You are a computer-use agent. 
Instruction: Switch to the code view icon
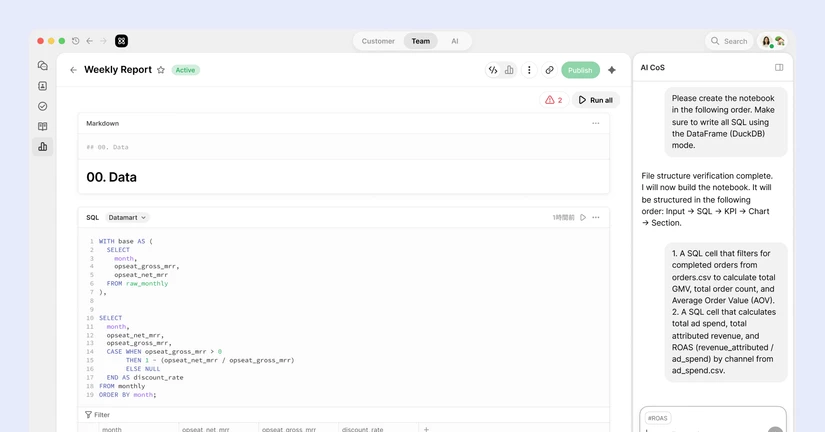[x=493, y=70]
